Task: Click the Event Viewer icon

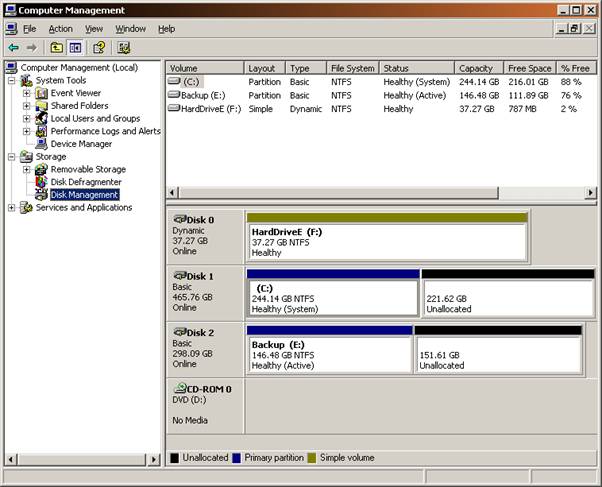Action: tap(41, 93)
